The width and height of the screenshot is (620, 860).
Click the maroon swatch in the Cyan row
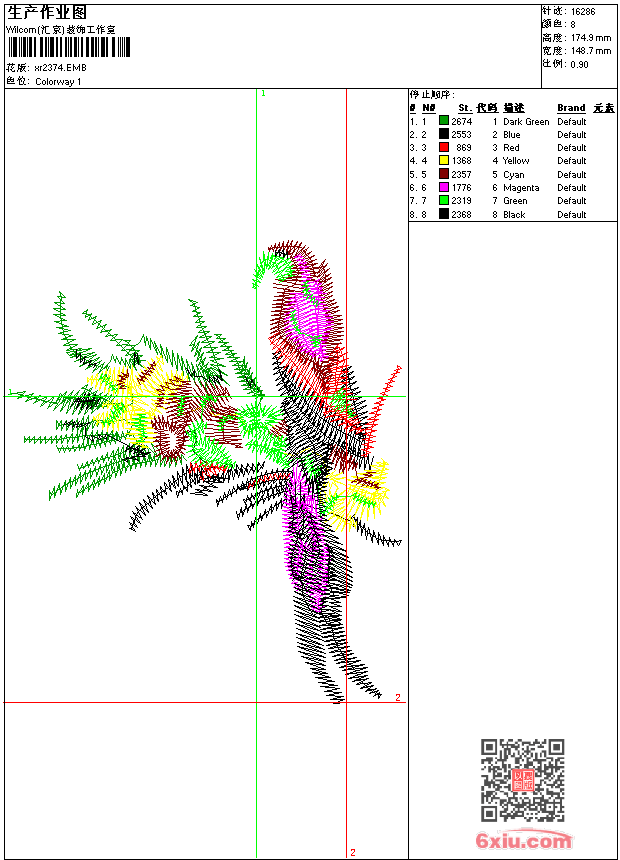click(444, 174)
